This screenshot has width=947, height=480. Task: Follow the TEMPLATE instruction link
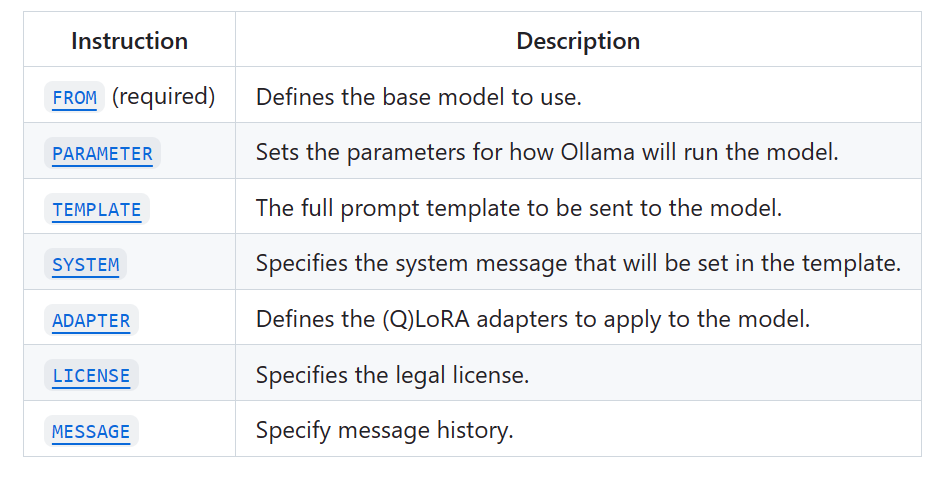pos(97,210)
